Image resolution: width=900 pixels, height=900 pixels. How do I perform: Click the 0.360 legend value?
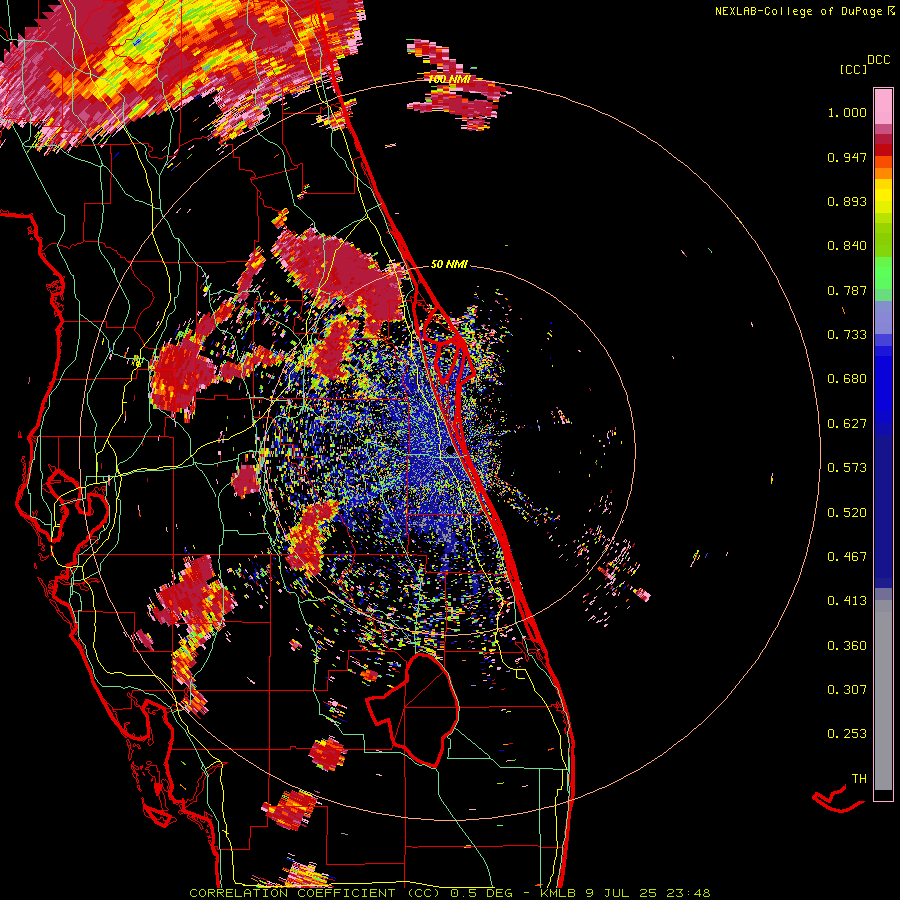[847, 646]
